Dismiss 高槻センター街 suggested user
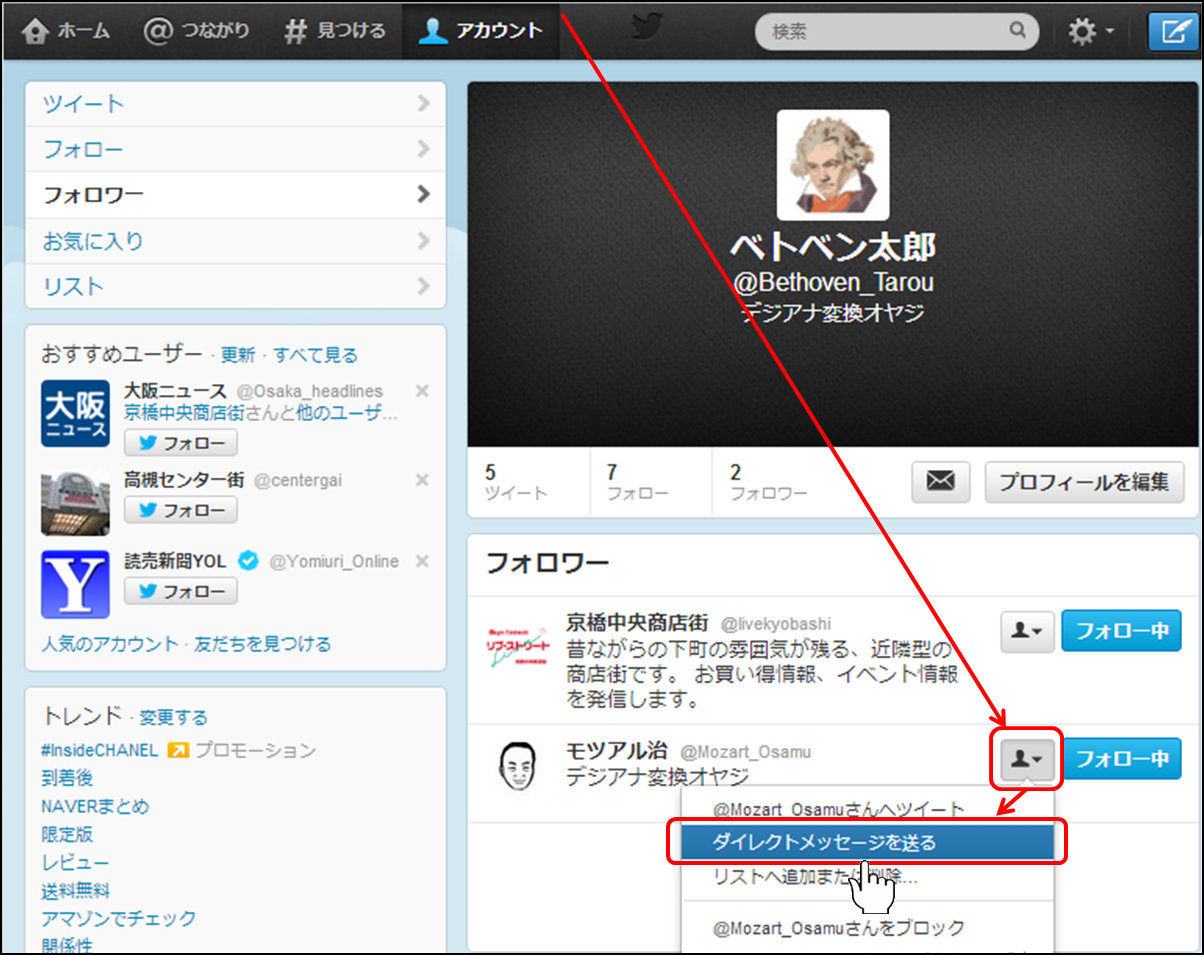This screenshot has width=1204, height=955. (x=422, y=480)
